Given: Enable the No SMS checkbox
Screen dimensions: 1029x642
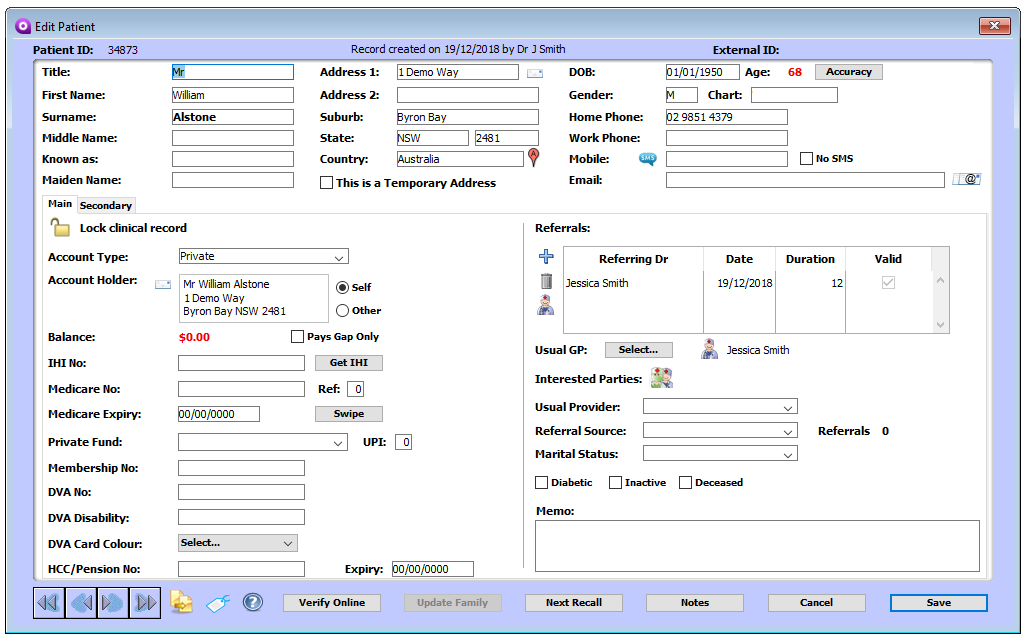Looking at the screenshot, I should tap(807, 159).
